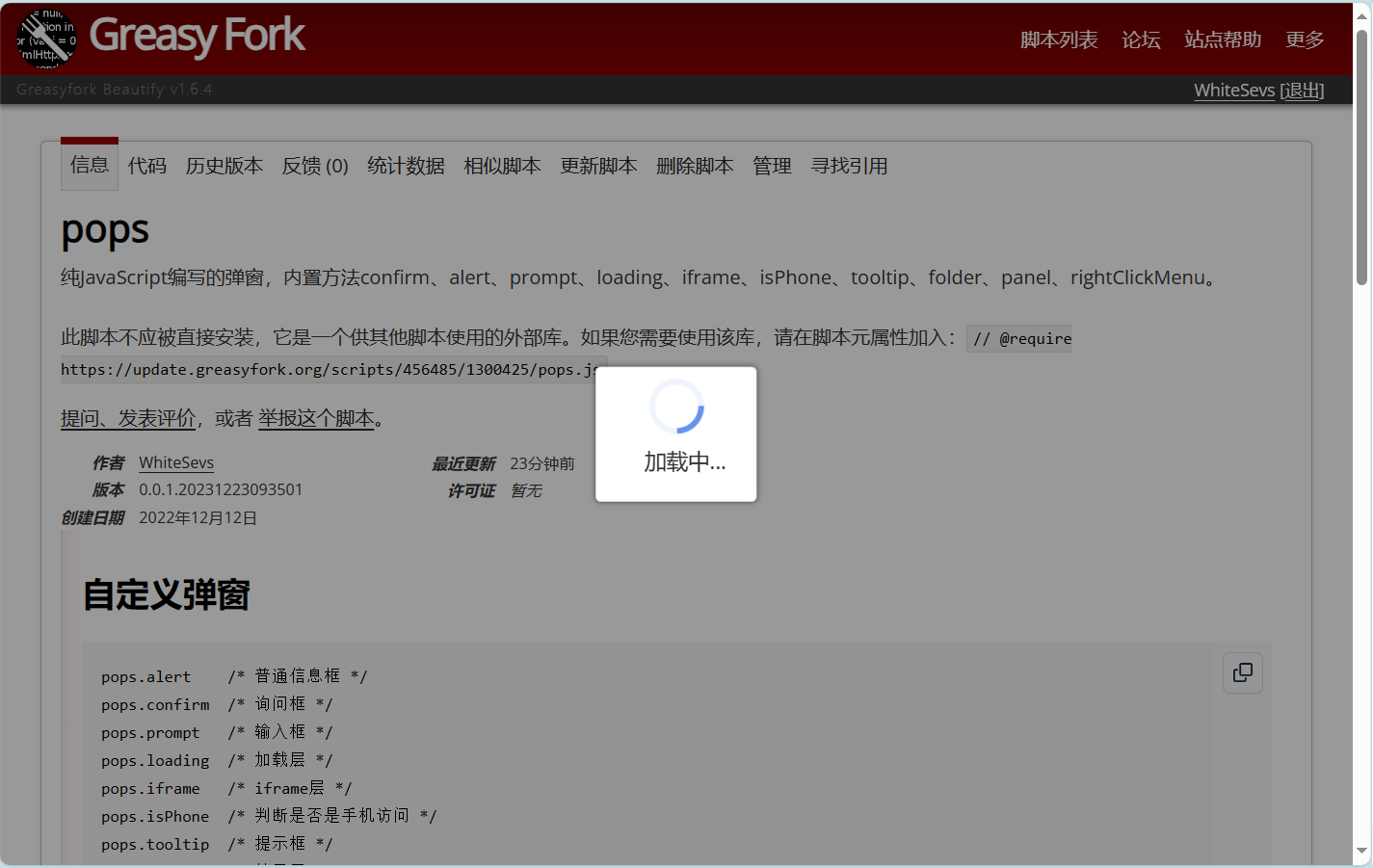Open the 反馈 (0) tab

point(315,166)
